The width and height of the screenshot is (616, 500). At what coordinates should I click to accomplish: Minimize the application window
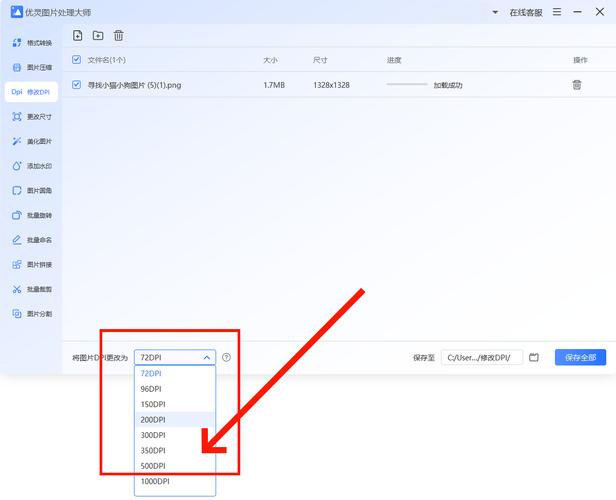pyautogui.click(x=577, y=12)
